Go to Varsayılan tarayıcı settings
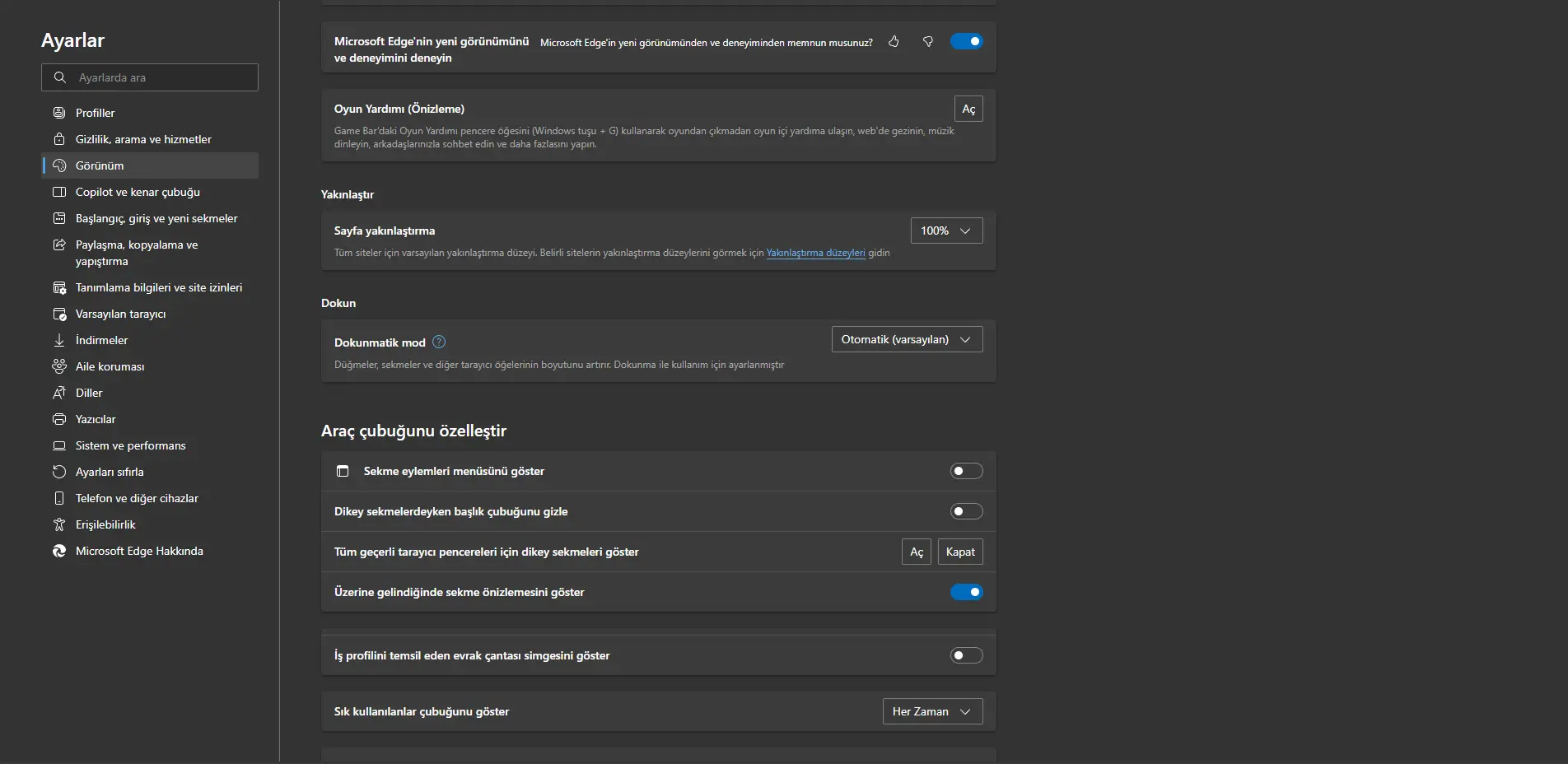The image size is (1568, 764). tap(150, 314)
